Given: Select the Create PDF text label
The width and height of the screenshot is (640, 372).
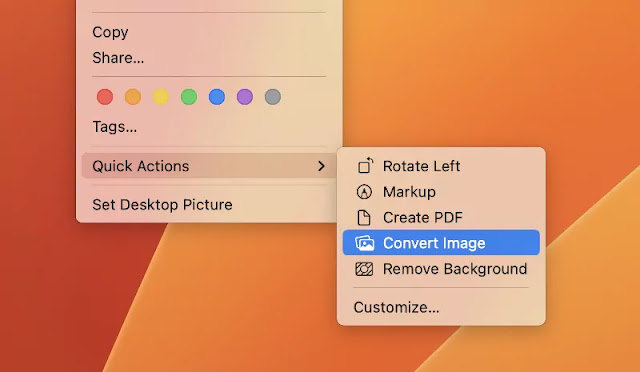Looking at the screenshot, I should (422, 217).
